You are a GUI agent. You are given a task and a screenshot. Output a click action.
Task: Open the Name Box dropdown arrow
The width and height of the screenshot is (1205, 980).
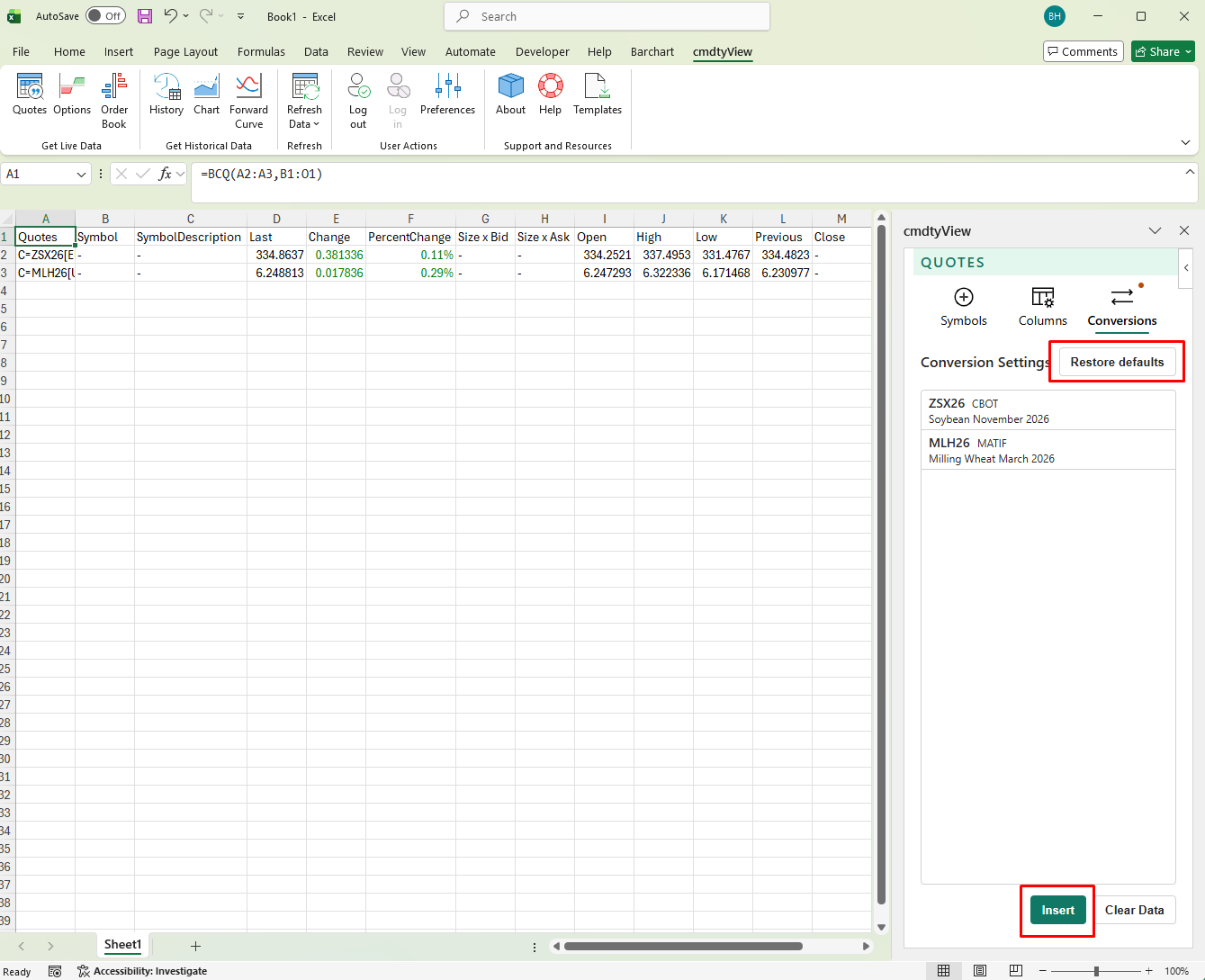pos(81,175)
